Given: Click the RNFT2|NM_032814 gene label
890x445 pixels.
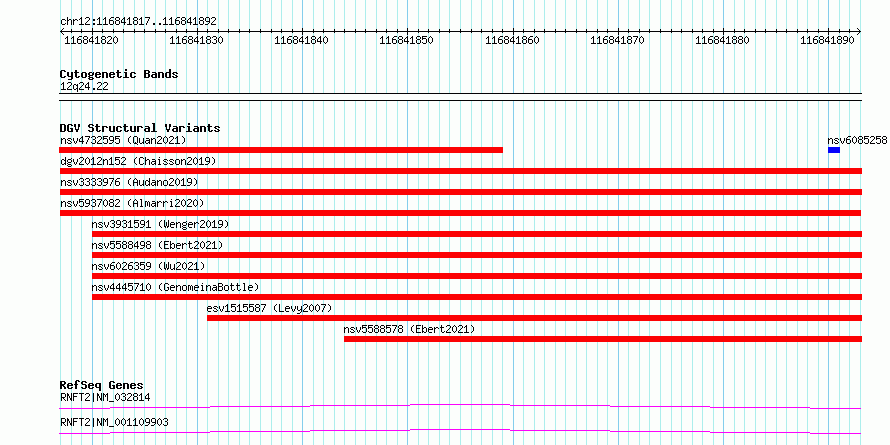Looking at the screenshot, I should coord(105,397).
